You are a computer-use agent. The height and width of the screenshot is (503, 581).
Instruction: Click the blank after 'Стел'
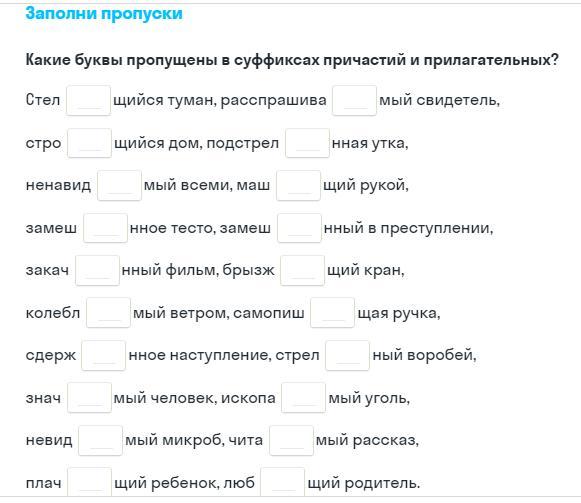point(88,100)
